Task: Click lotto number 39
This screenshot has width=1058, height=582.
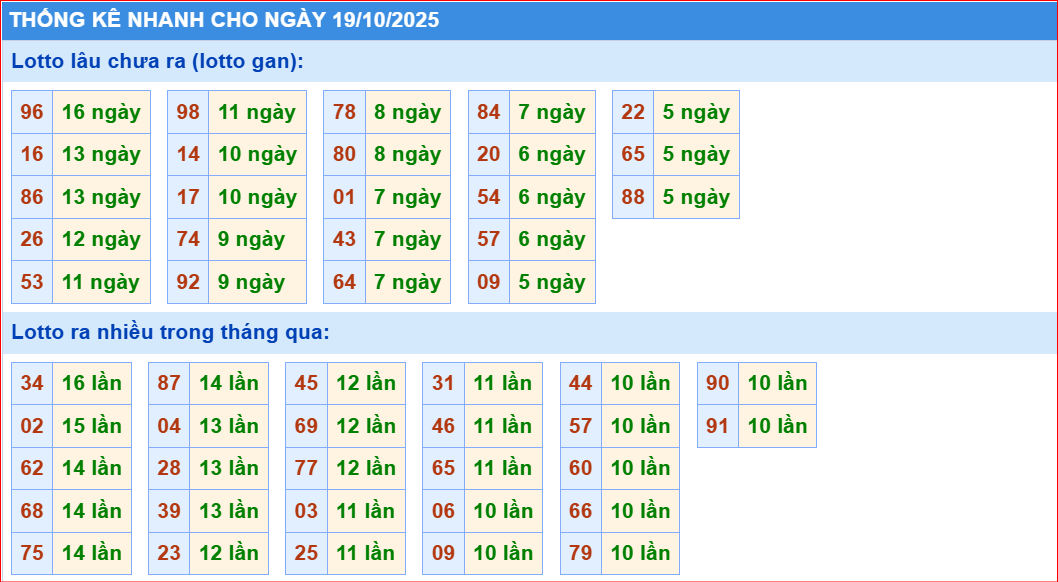Action: [169, 511]
